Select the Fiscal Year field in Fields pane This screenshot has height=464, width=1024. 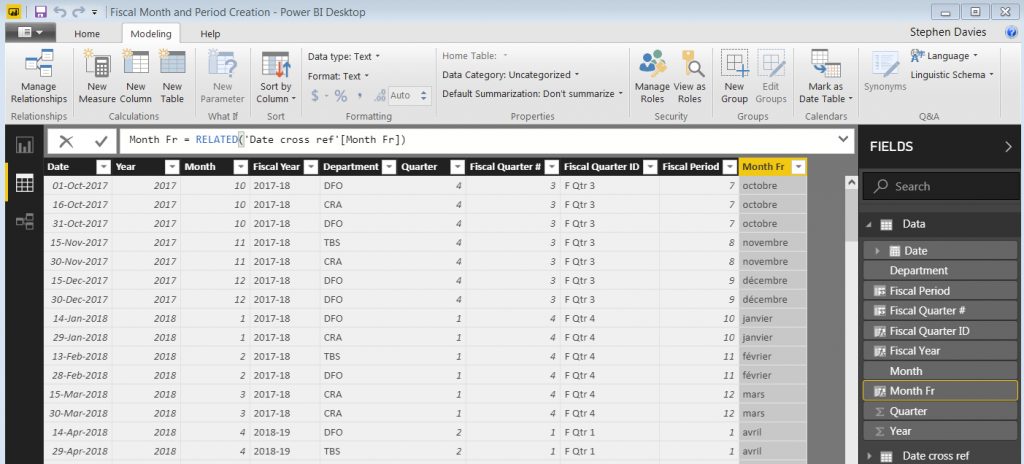[915, 351]
